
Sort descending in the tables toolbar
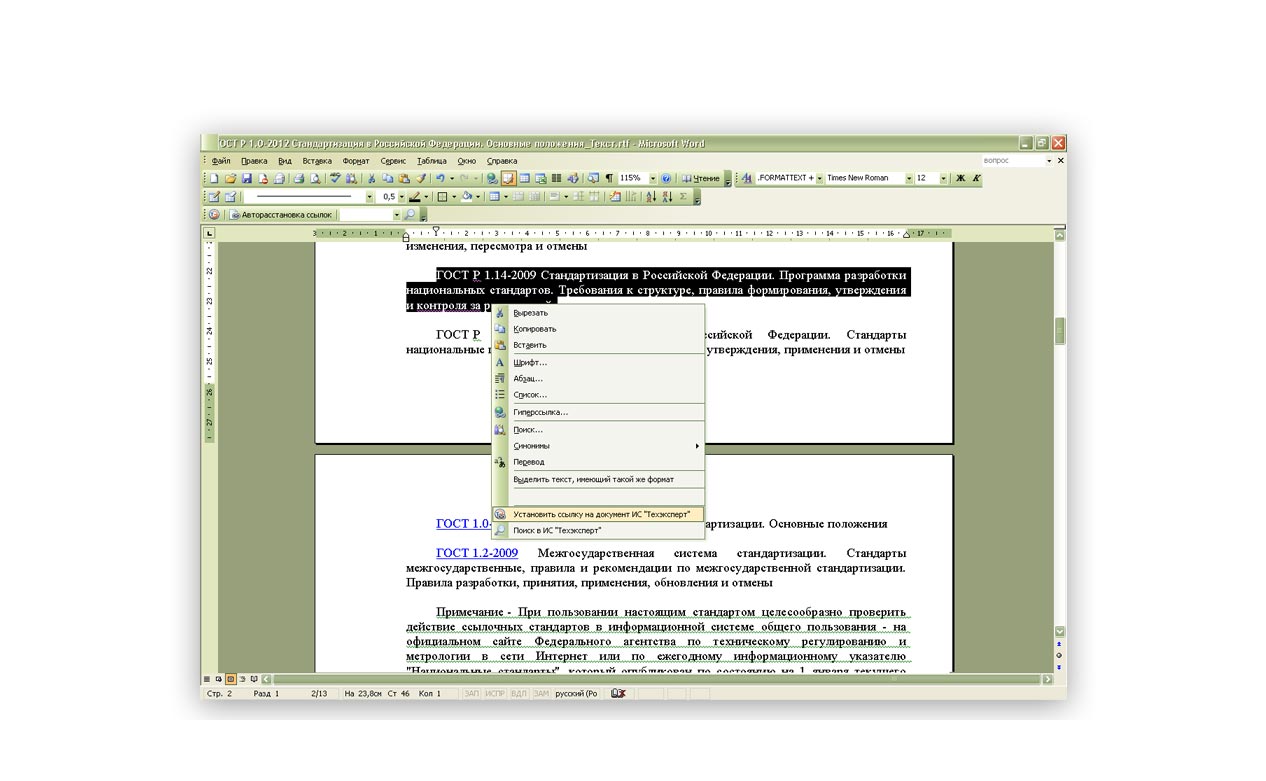(667, 197)
